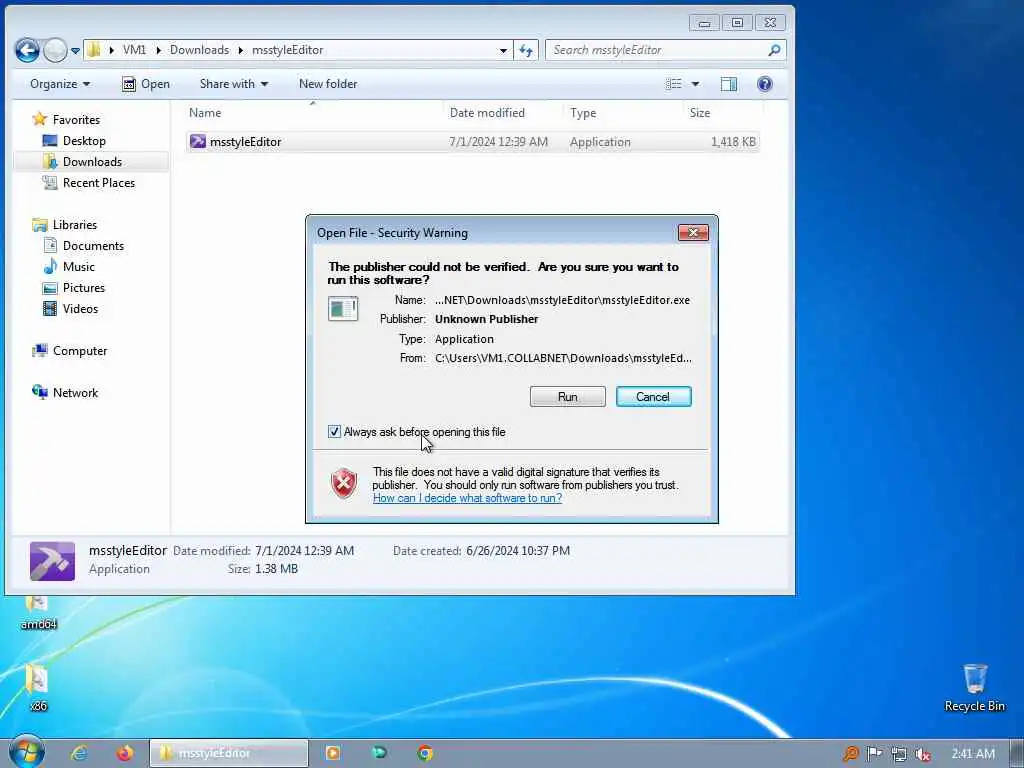Select the msstyleEditor file row
Viewport: 1024px width, 768px height.
472,142
